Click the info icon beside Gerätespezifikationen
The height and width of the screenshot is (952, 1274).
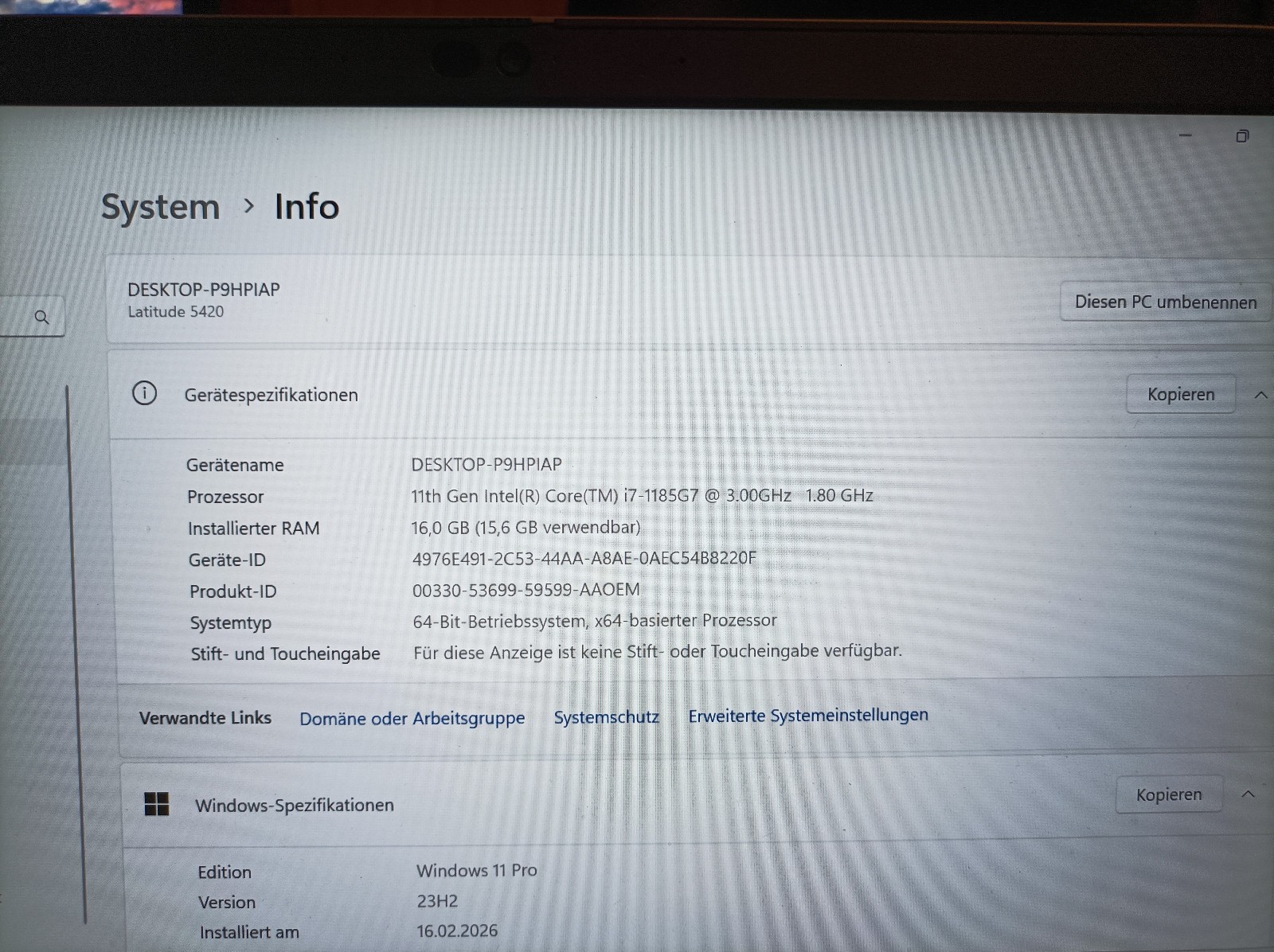tap(144, 393)
